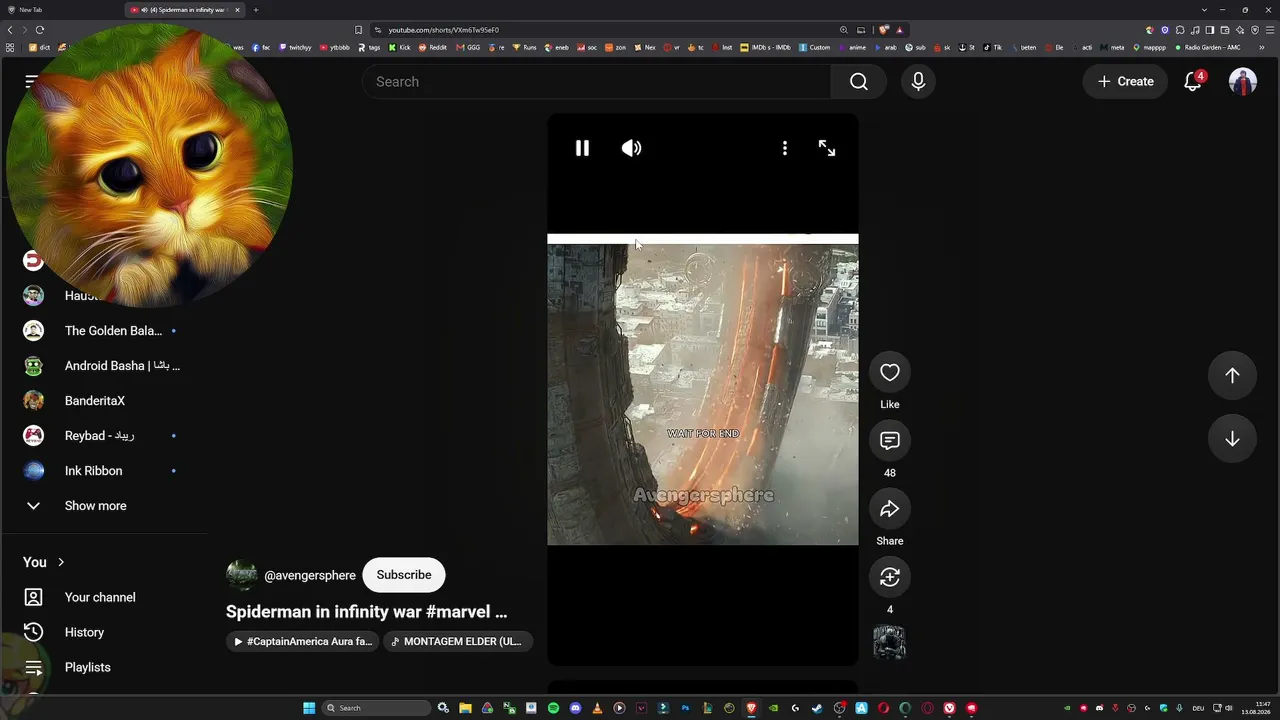Reload the page

[40, 30]
